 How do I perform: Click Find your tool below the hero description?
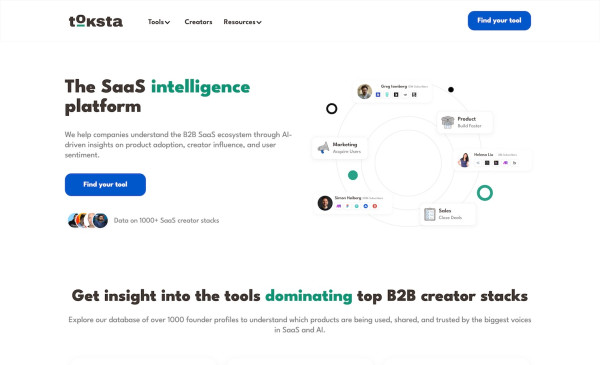[105, 184]
